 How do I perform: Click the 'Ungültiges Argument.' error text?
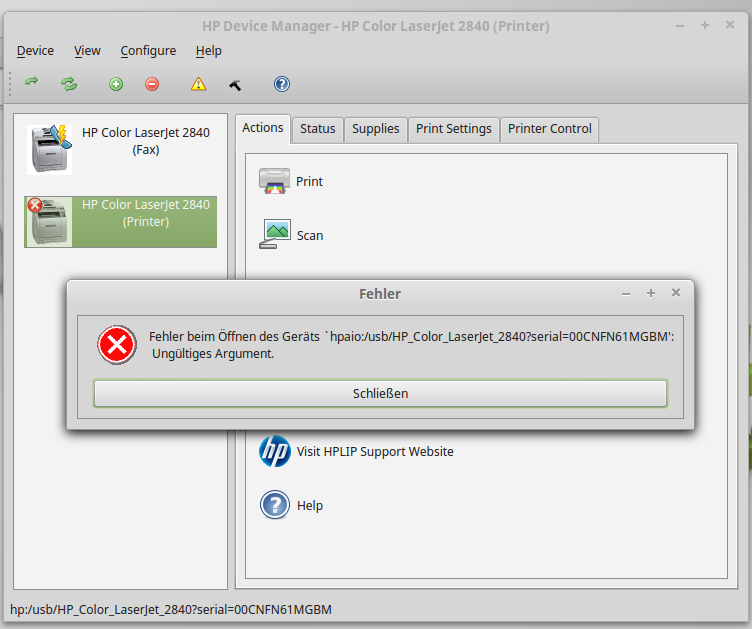[x=213, y=354]
